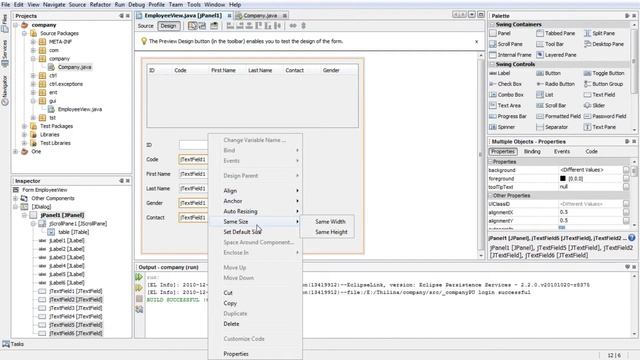
Task: Collapse the Swing Controls palette section
Action: [492, 64]
